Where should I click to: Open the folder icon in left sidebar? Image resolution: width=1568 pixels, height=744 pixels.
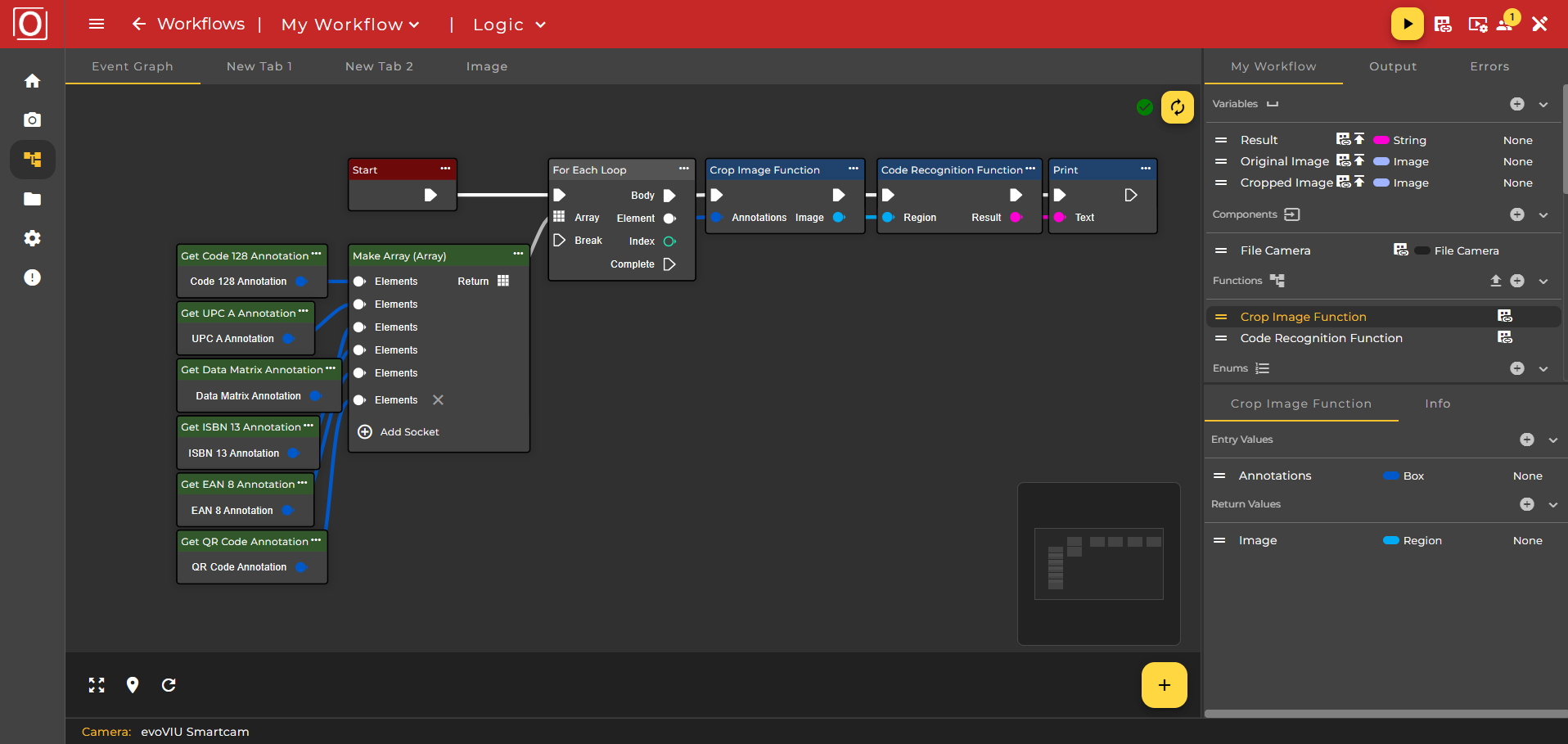point(32,199)
